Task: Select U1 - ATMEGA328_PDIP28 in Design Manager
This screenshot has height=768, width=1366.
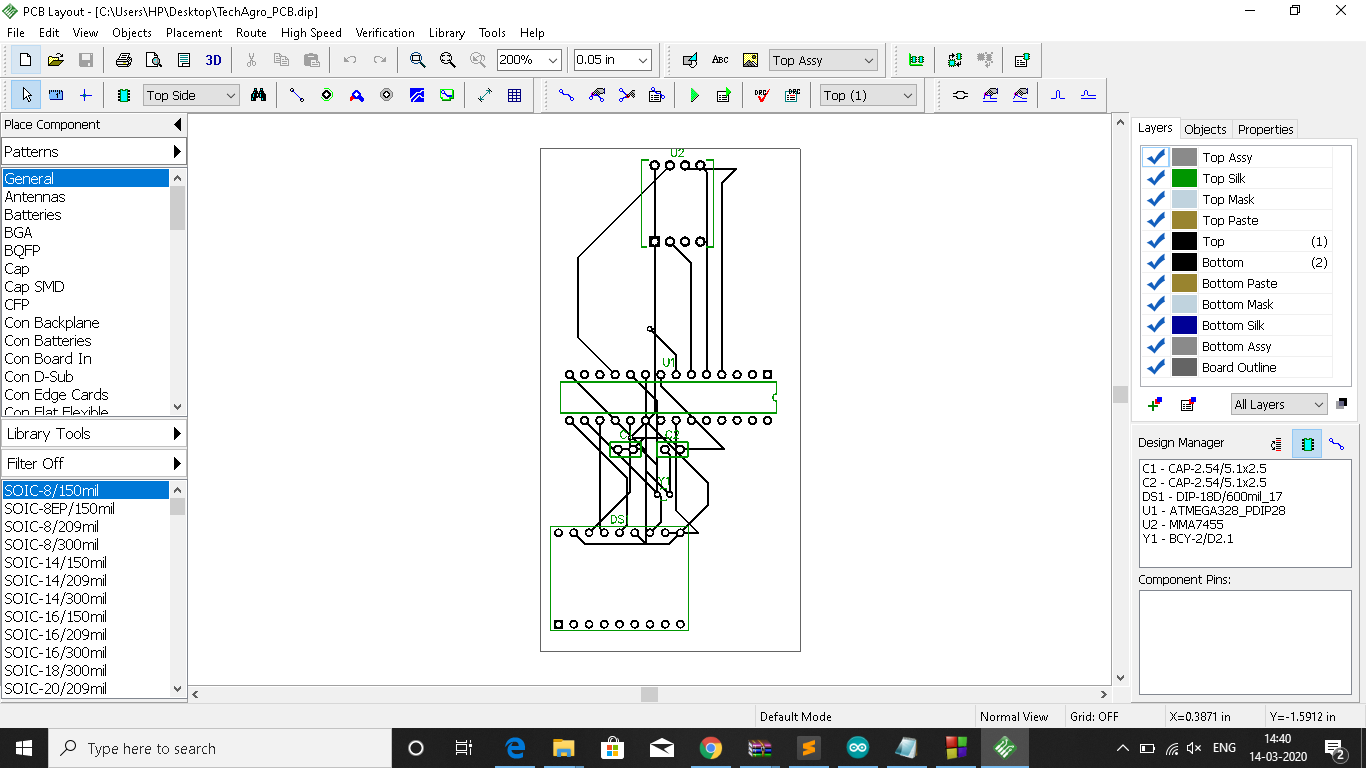Action: [x=1213, y=510]
